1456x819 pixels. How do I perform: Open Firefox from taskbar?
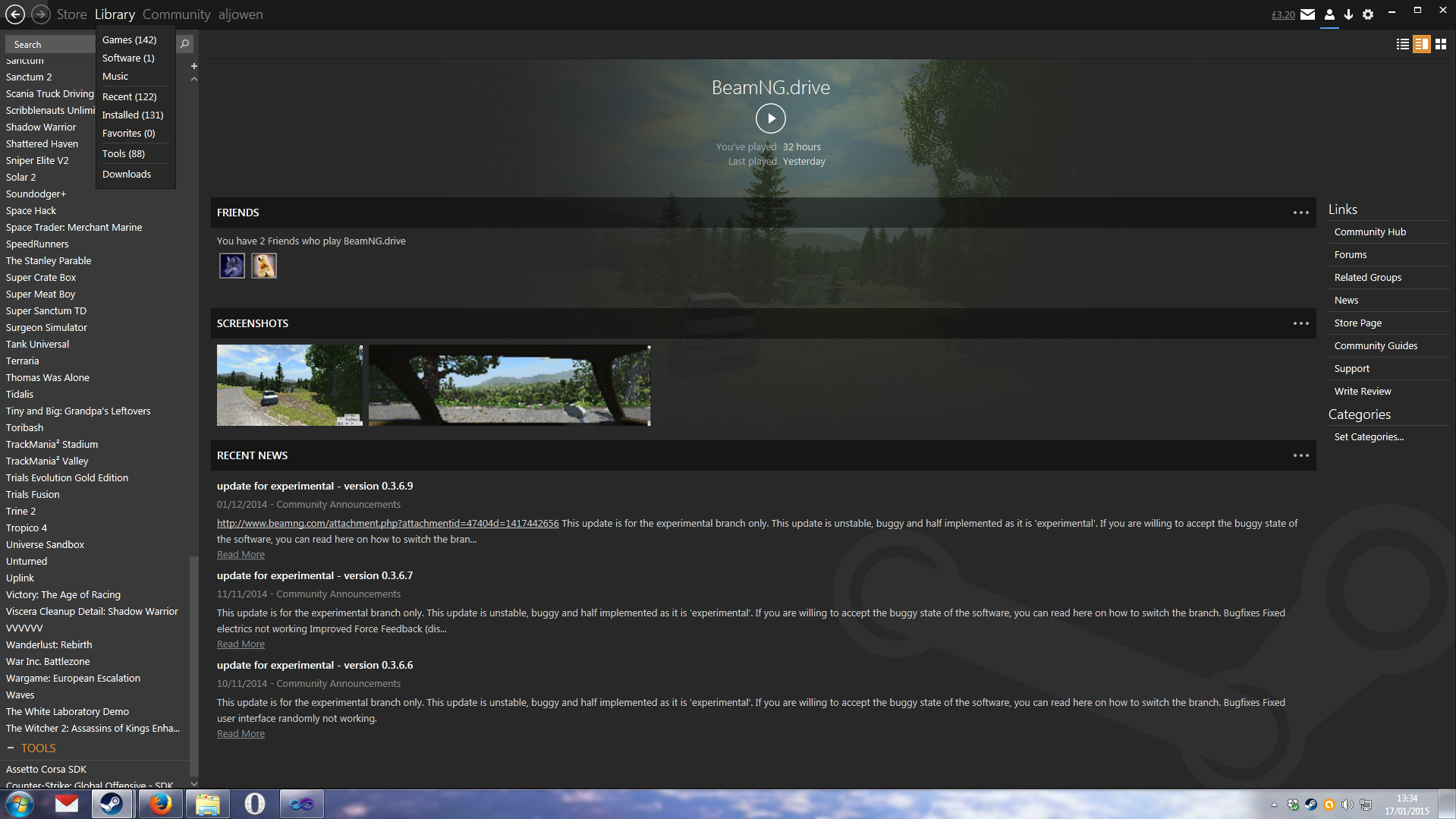pos(160,804)
